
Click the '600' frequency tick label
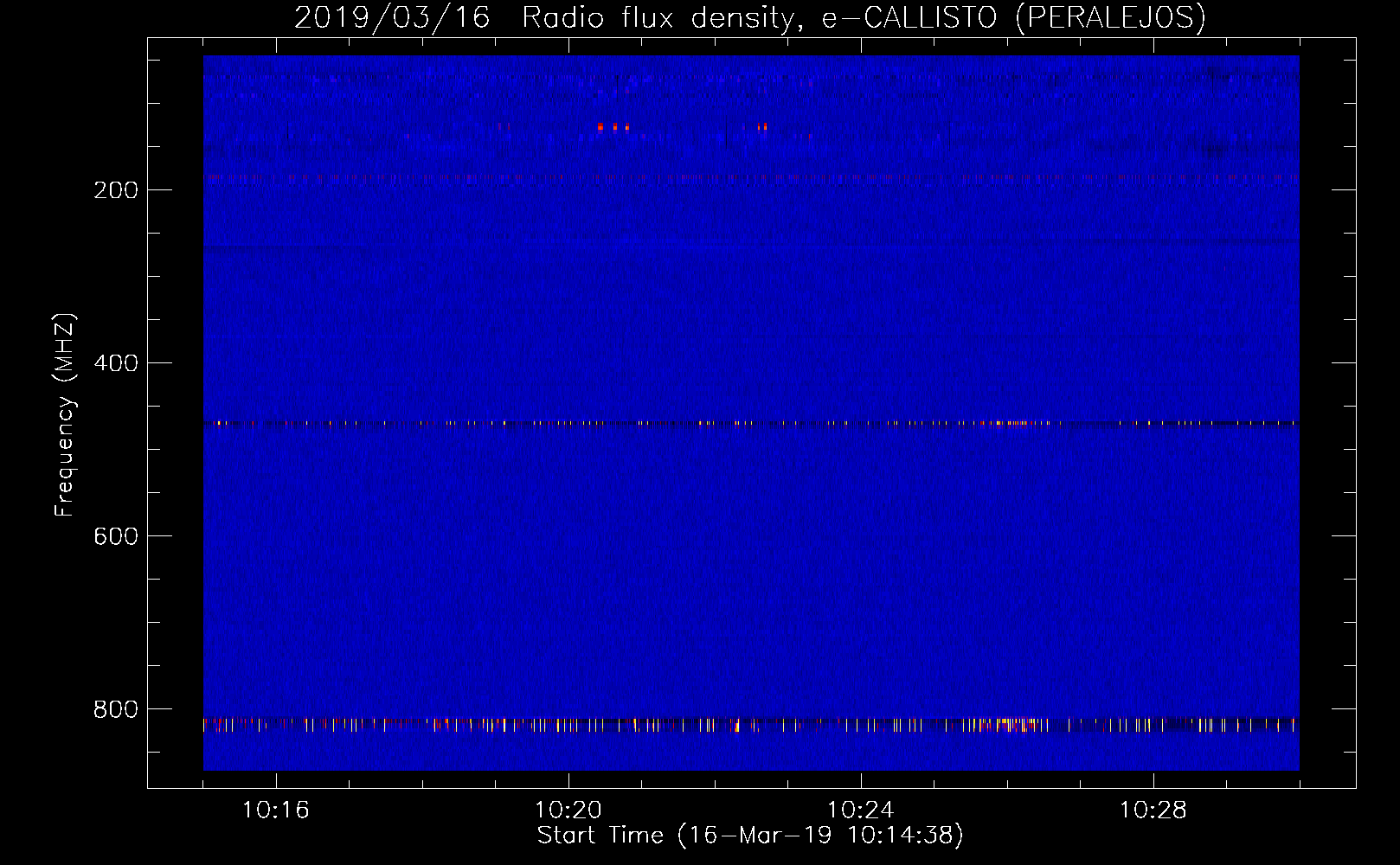coord(116,536)
